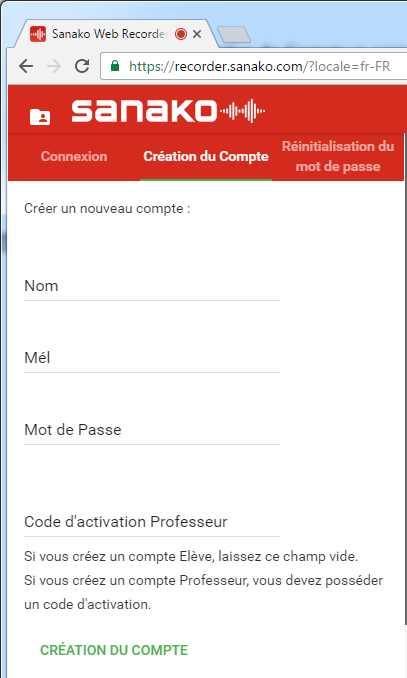
Task: Focus the Nom input field
Action: (152, 286)
